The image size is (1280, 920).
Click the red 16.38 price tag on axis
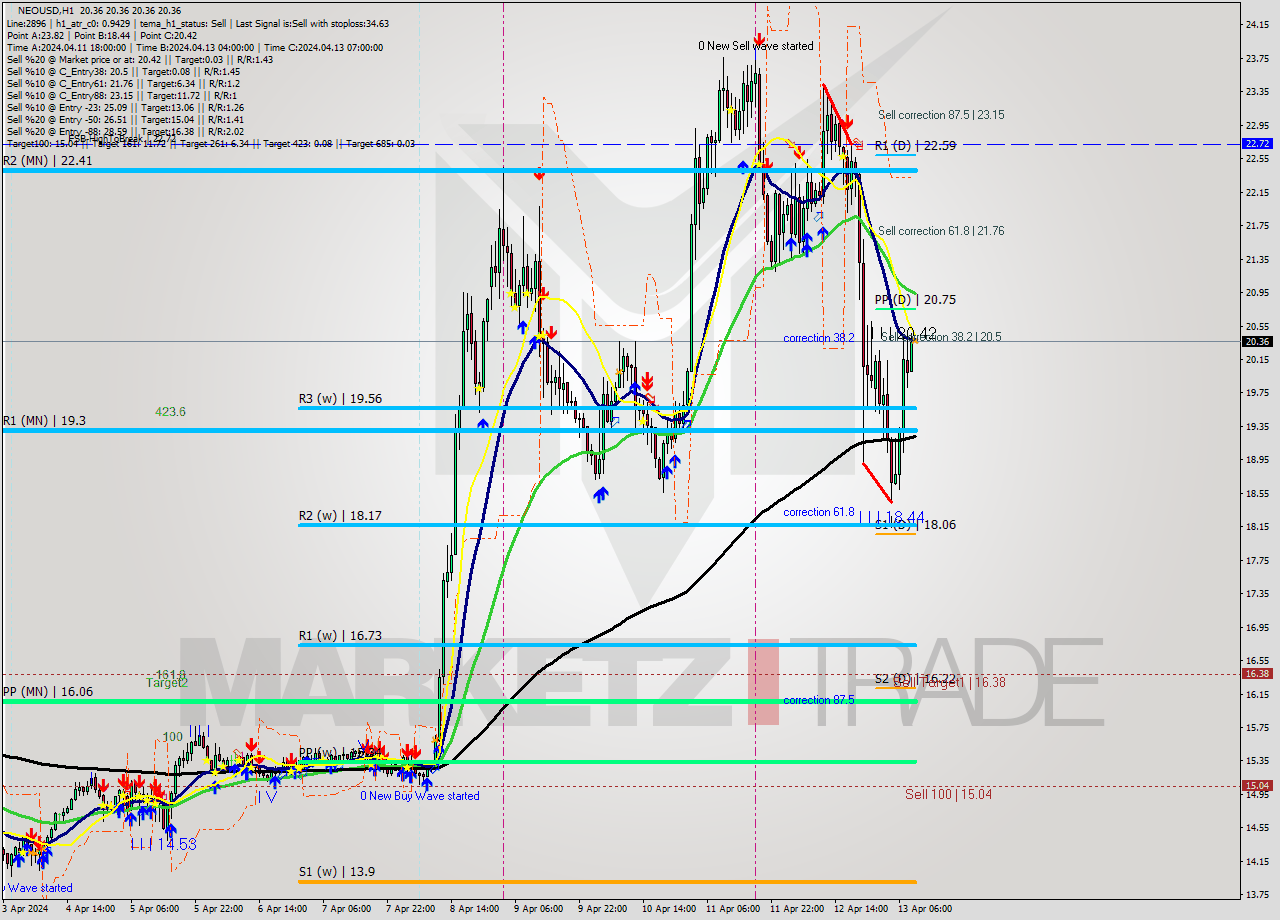[x=1257, y=673]
